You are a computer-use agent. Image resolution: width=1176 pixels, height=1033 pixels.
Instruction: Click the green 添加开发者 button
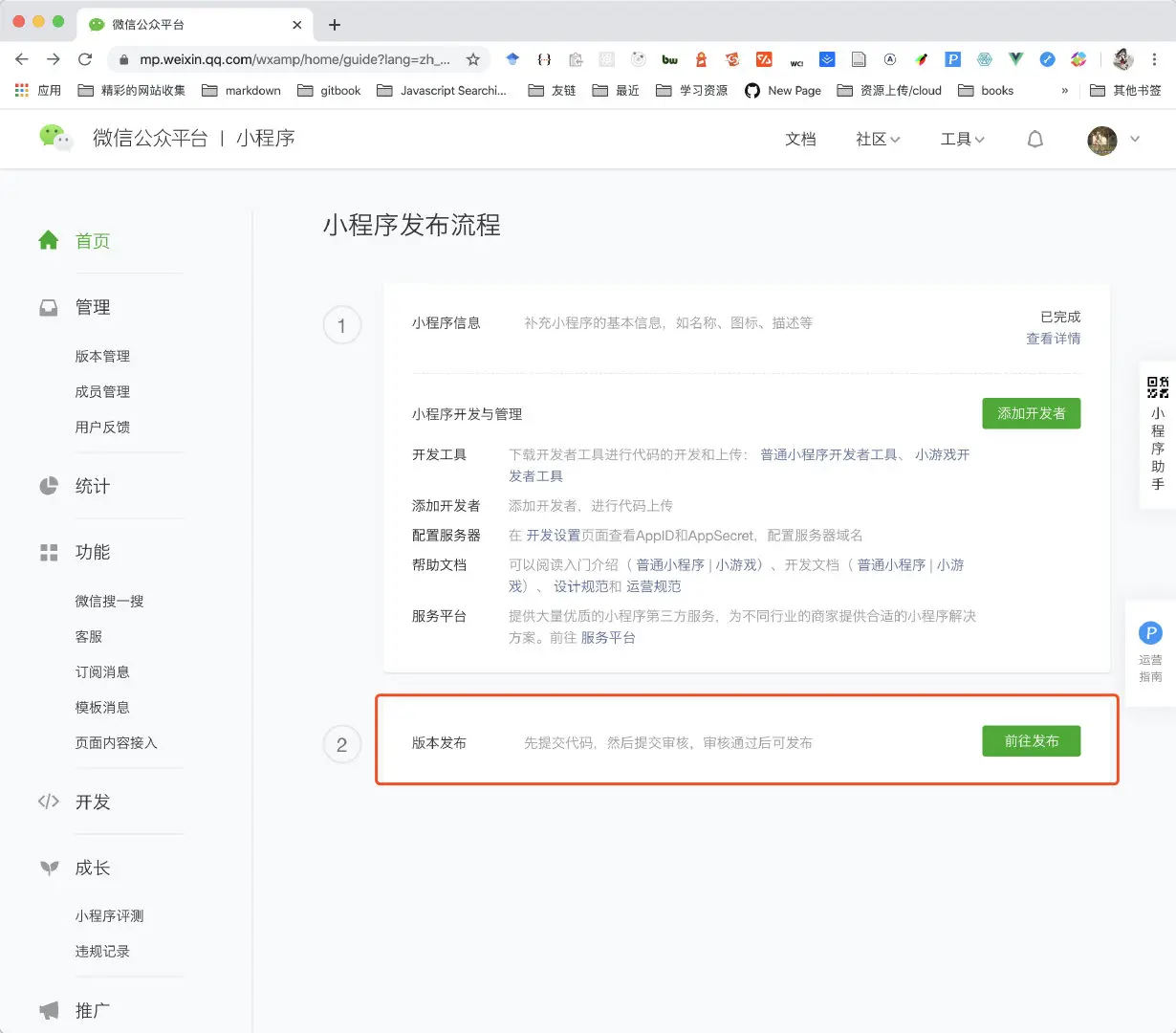[1032, 413]
